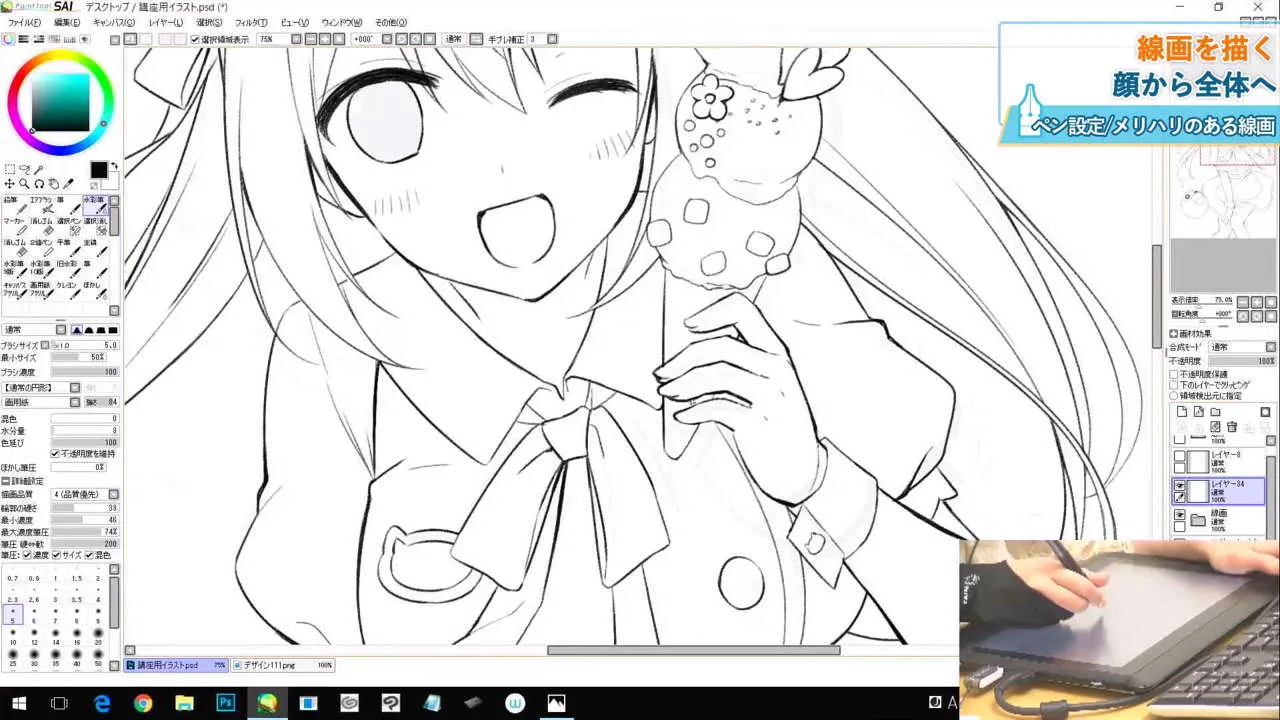Click the Windows Start button
The width and height of the screenshot is (1280, 720).
18,703
